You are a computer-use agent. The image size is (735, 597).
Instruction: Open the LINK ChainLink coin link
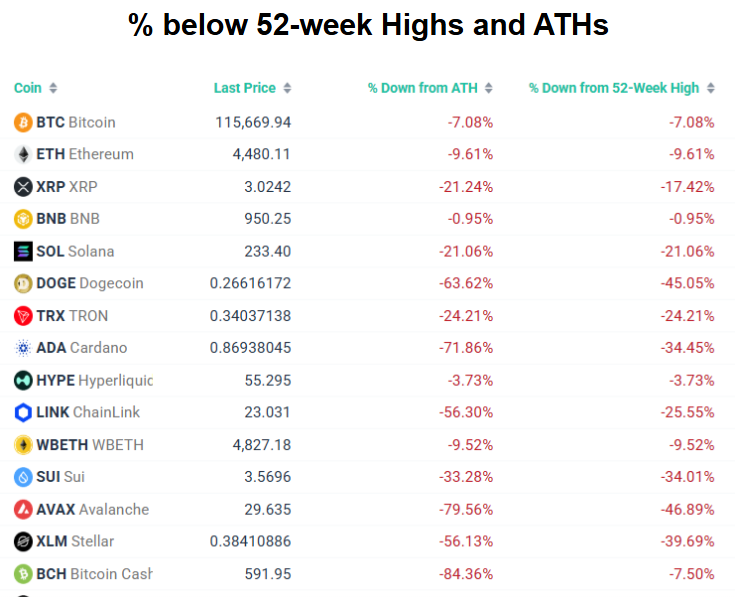(88, 412)
